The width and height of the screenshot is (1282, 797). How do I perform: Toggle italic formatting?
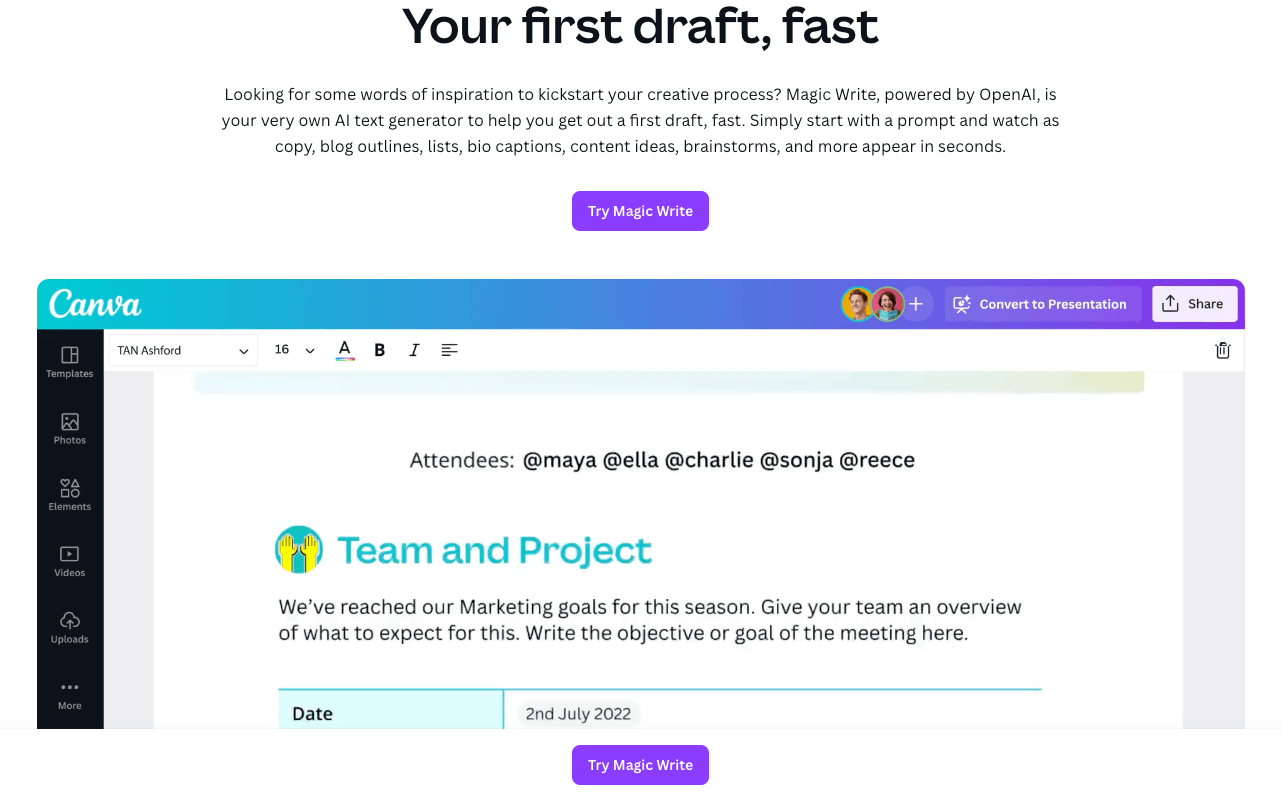(414, 350)
